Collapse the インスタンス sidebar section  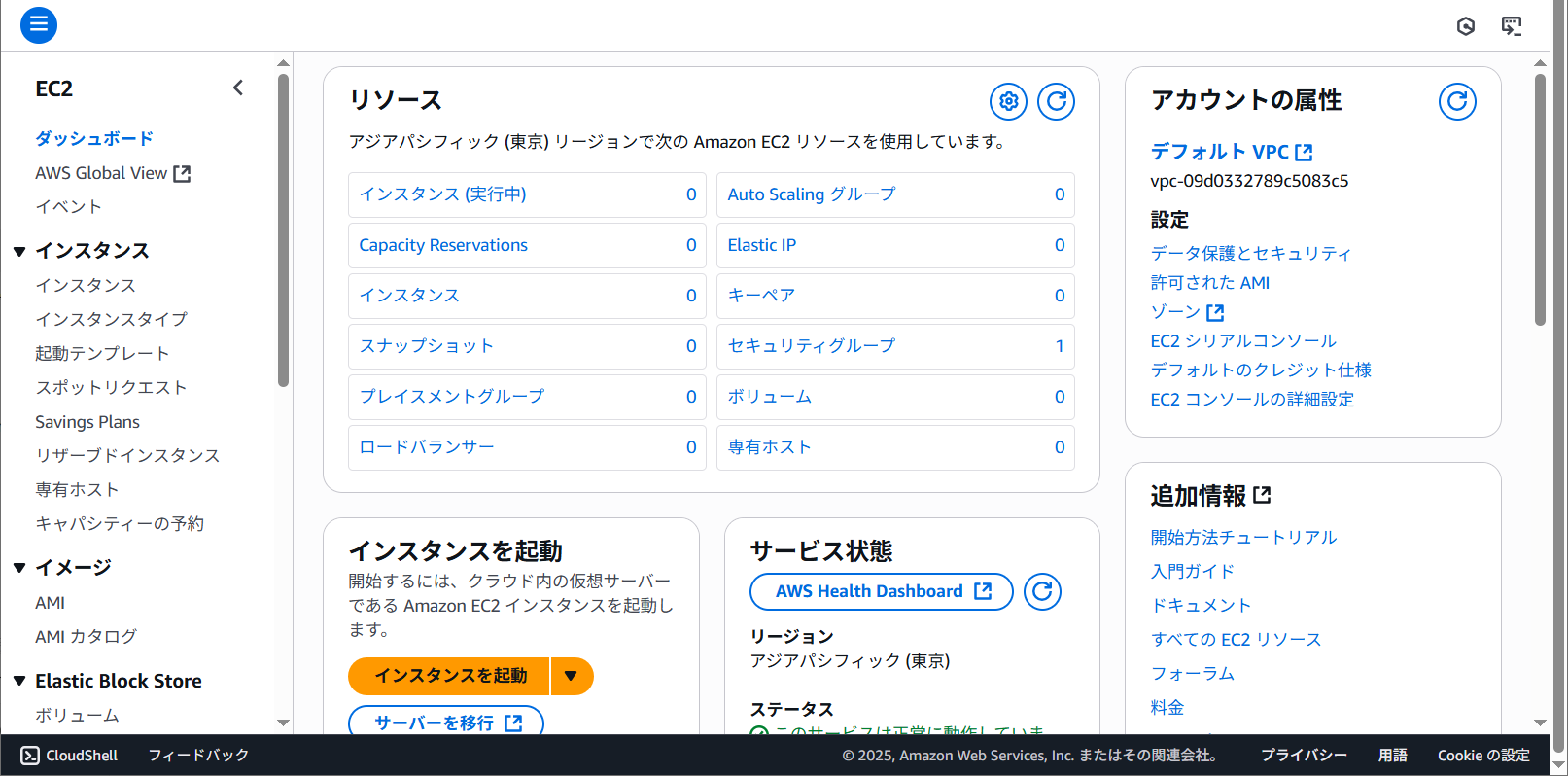(x=19, y=251)
